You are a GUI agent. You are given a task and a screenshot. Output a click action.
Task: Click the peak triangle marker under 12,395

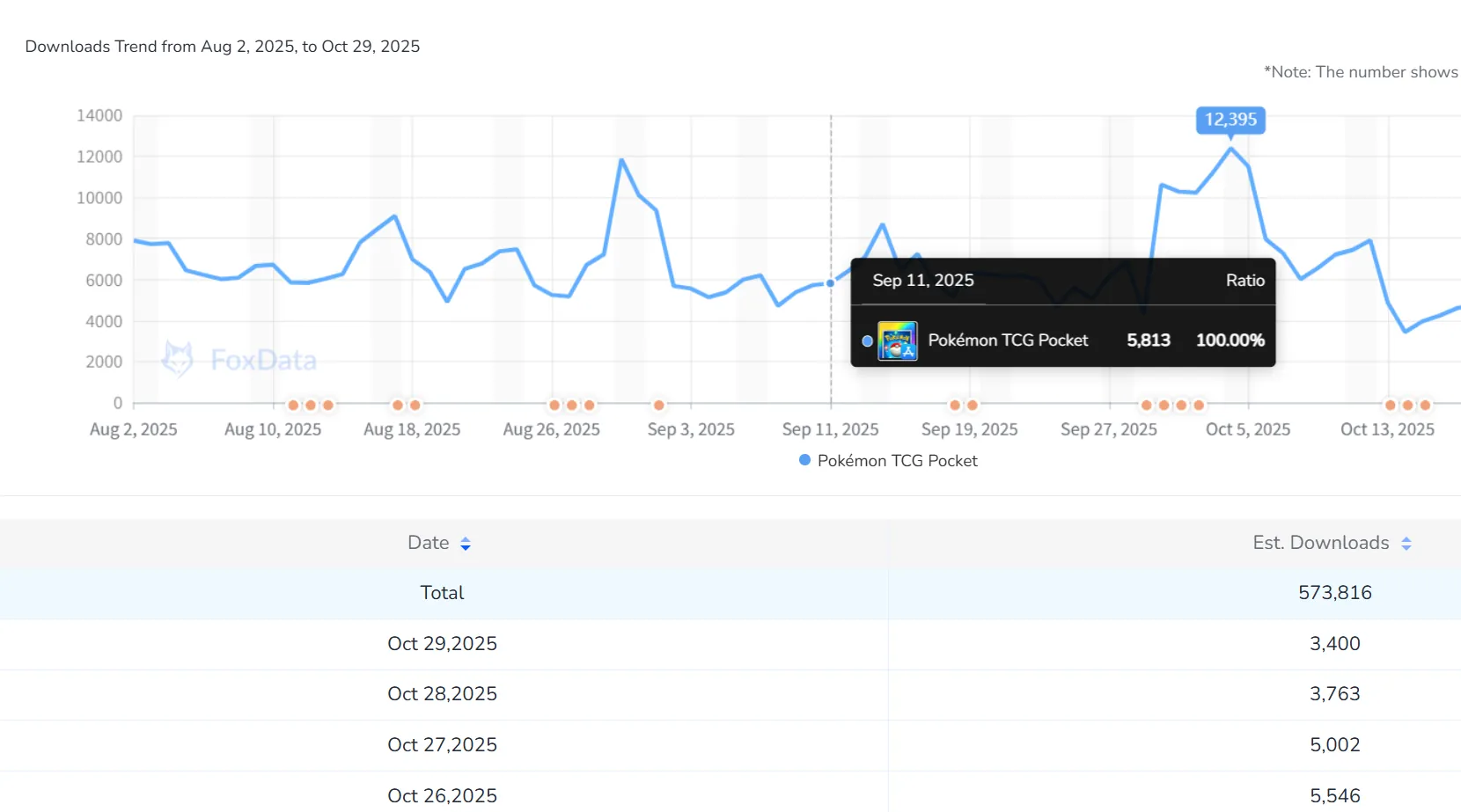pos(1230,137)
